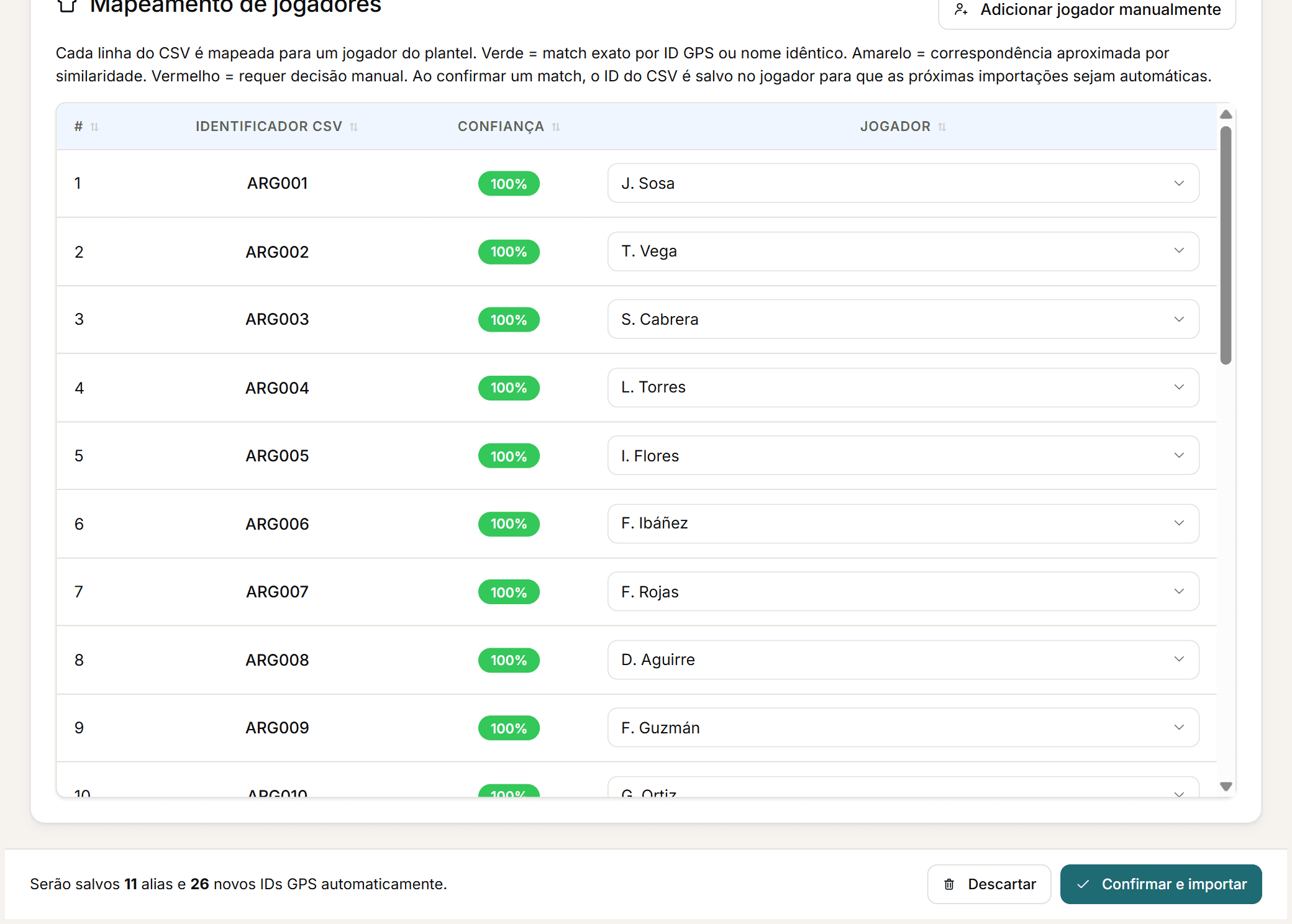Image resolution: width=1292 pixels, height=924 pixels.
Task: Open the J. Sosa player dropdown
Action: click(x=903, y=183)
